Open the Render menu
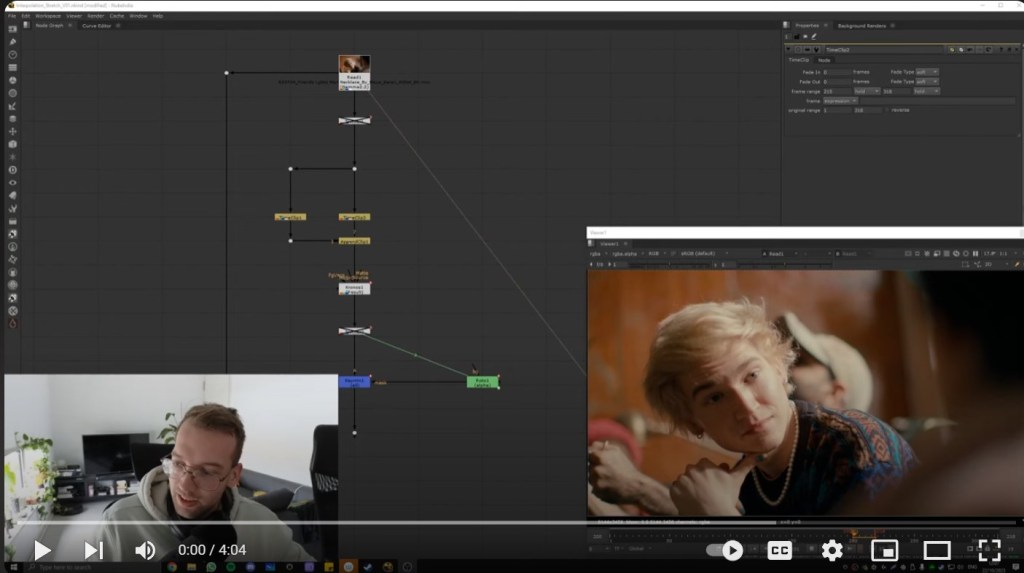This screenshot has height=573, width=1024. coord(95,16)
